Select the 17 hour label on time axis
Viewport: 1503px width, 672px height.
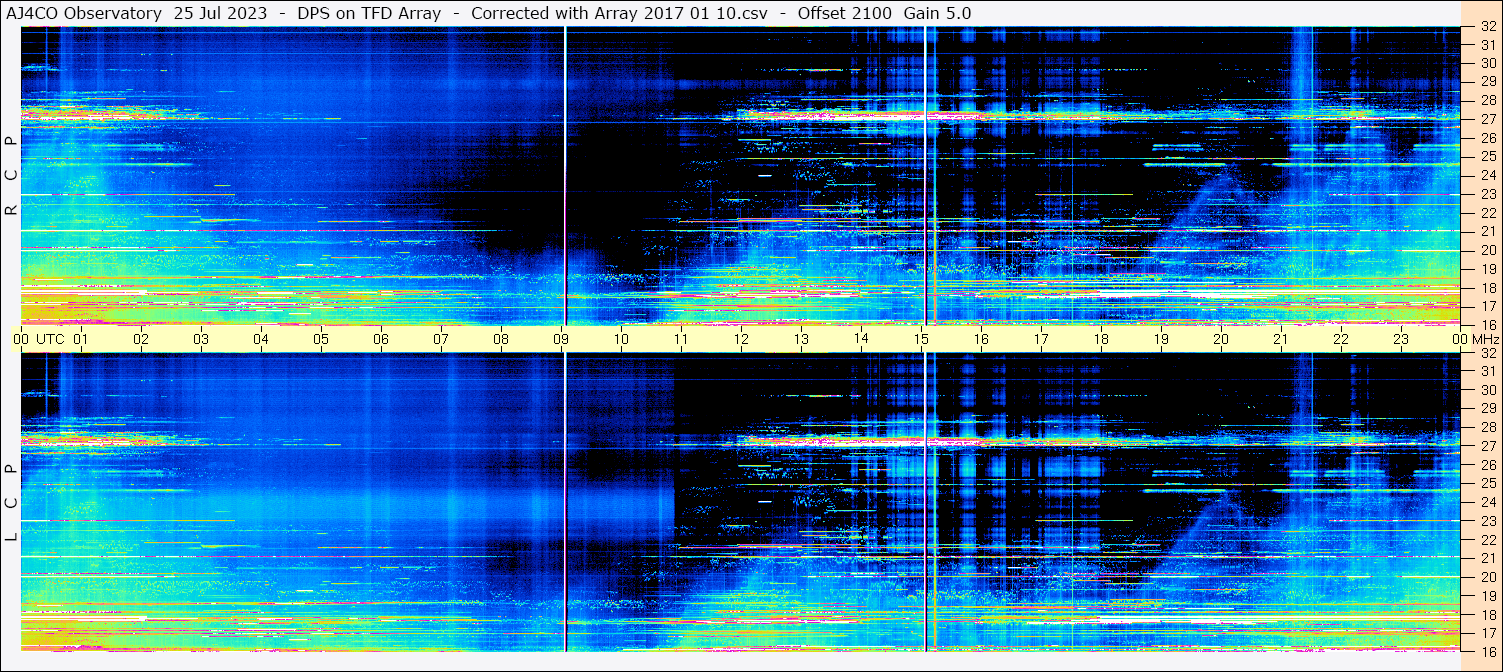coord(1041,339)
